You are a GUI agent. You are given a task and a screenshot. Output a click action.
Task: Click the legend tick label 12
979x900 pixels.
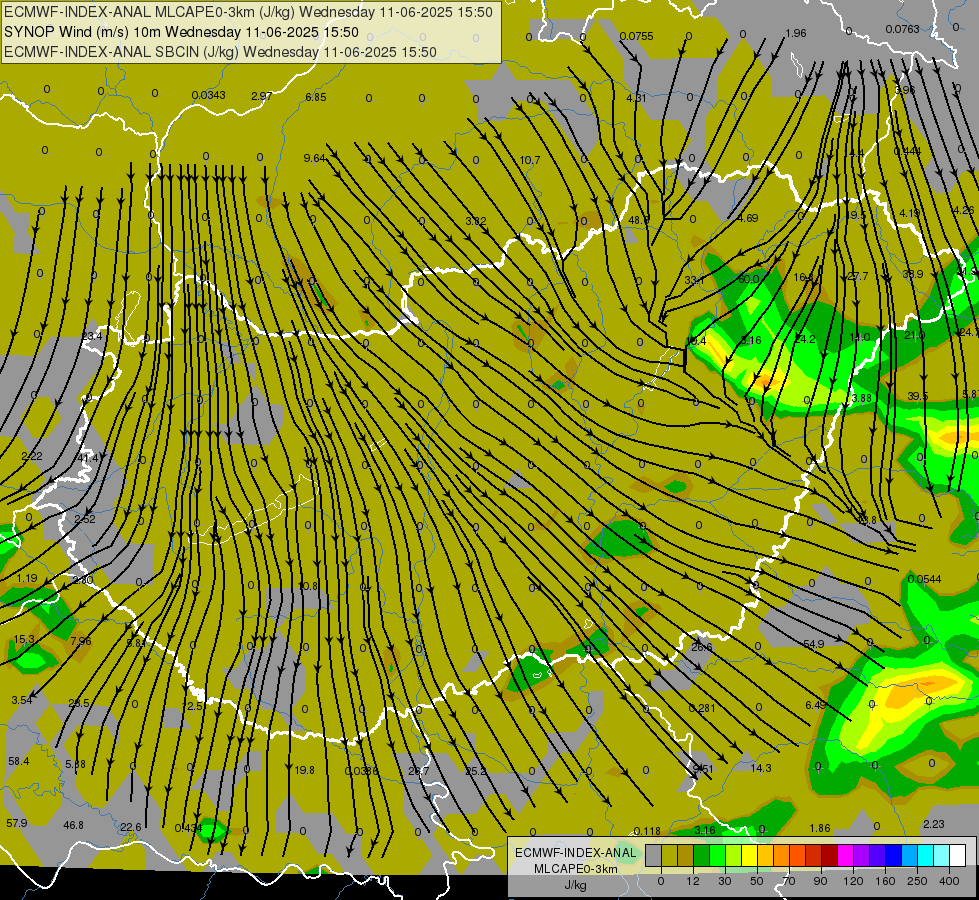693,881
